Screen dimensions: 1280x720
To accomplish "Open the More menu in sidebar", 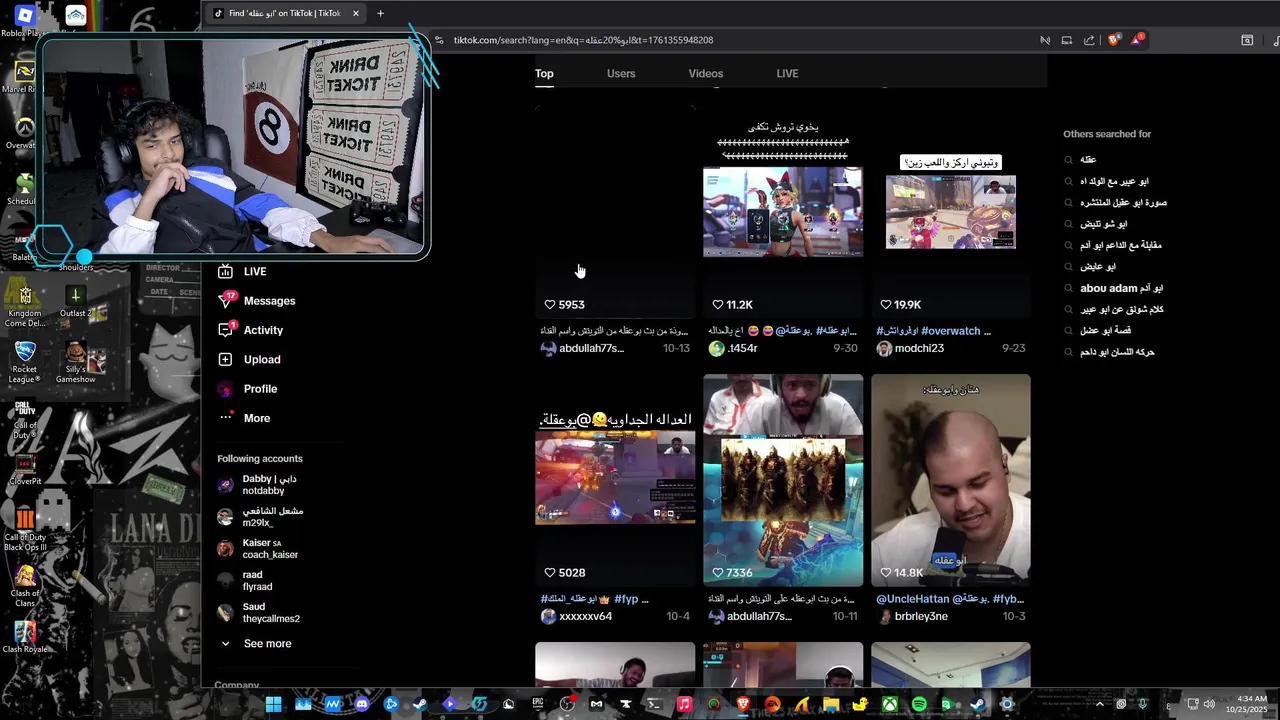I will (244, 418).
